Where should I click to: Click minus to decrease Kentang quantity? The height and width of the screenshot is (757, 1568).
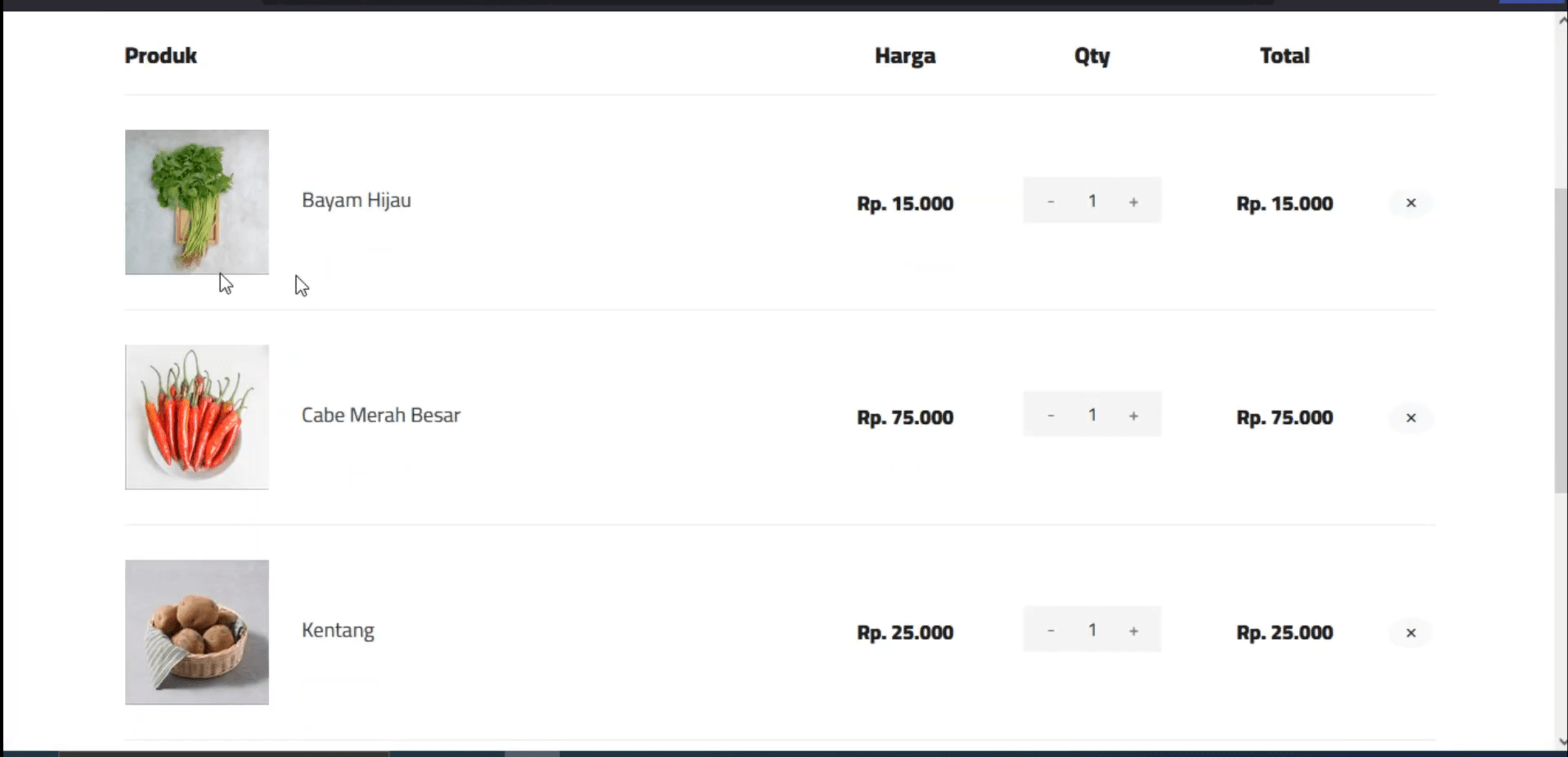pos(1050,630)
